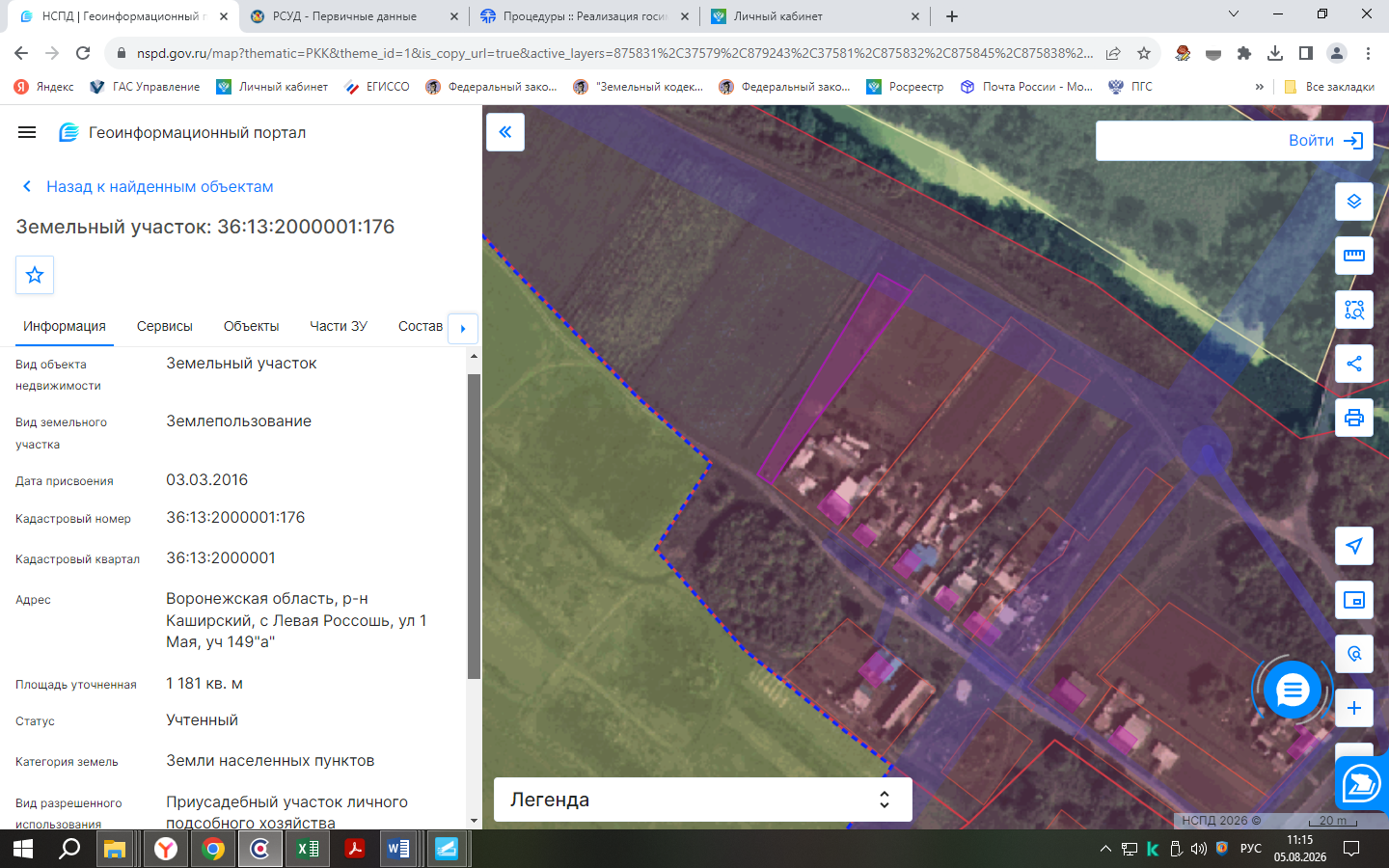Select cadastral number 36:13:2000001:176 value

pos(235,518)
